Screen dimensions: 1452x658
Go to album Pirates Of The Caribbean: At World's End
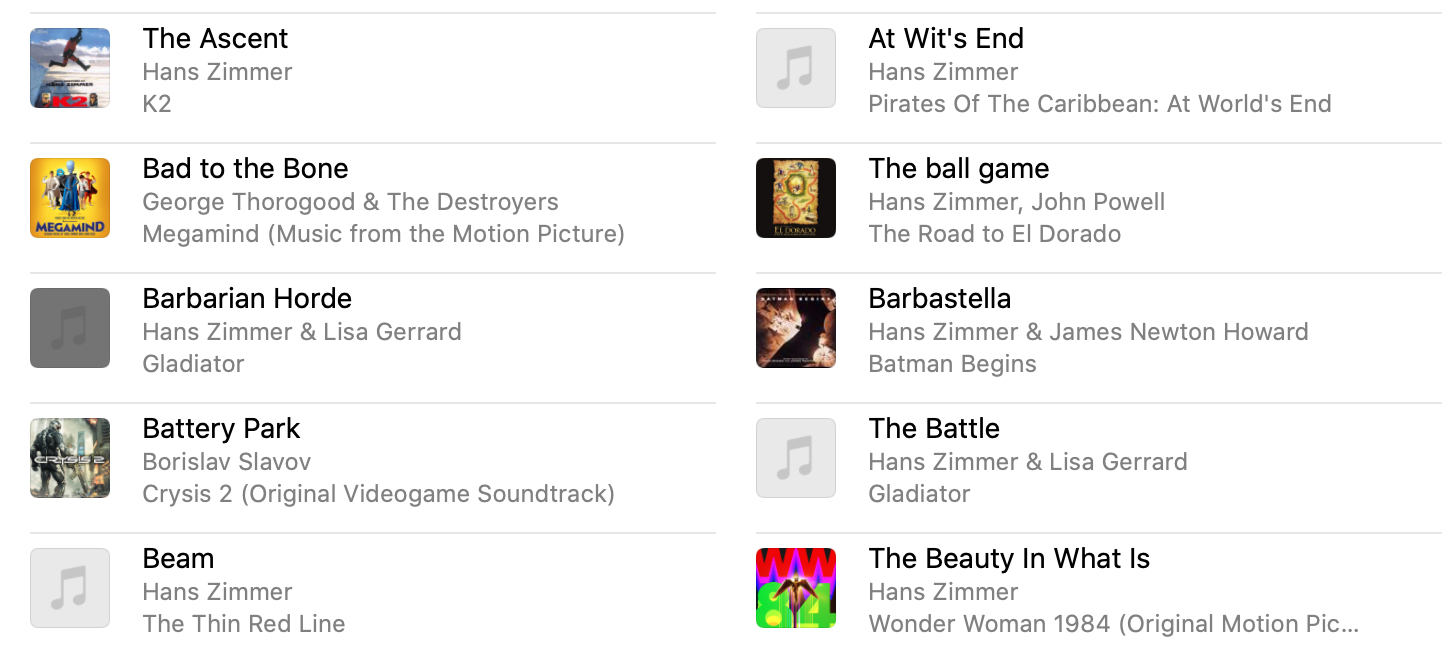1099,104
